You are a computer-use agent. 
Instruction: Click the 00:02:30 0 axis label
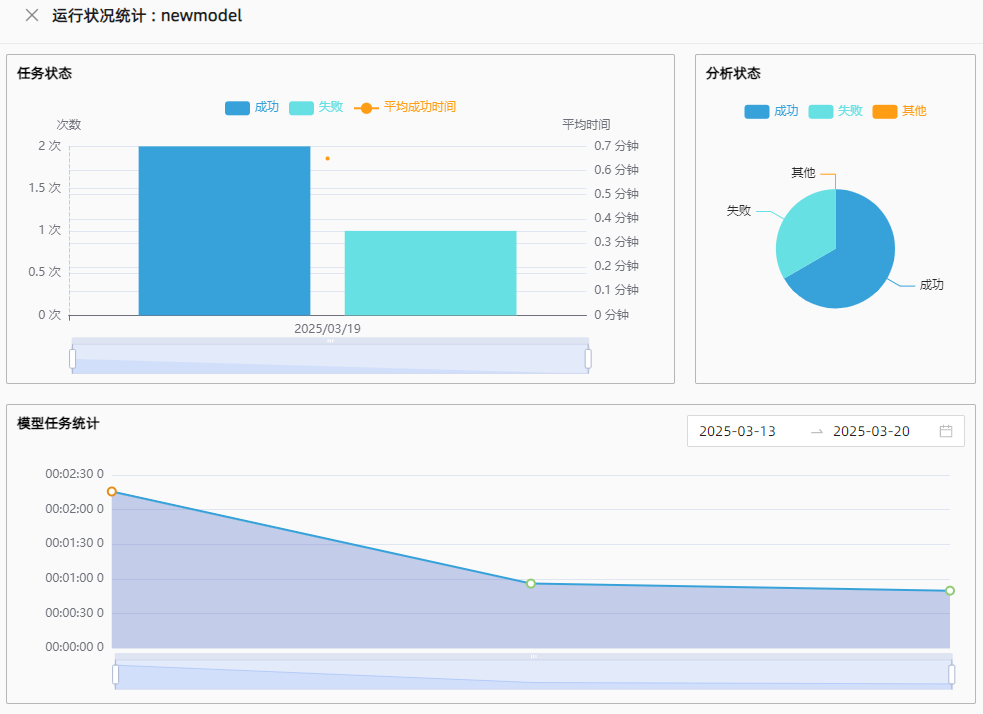click(x=75, y=474)
